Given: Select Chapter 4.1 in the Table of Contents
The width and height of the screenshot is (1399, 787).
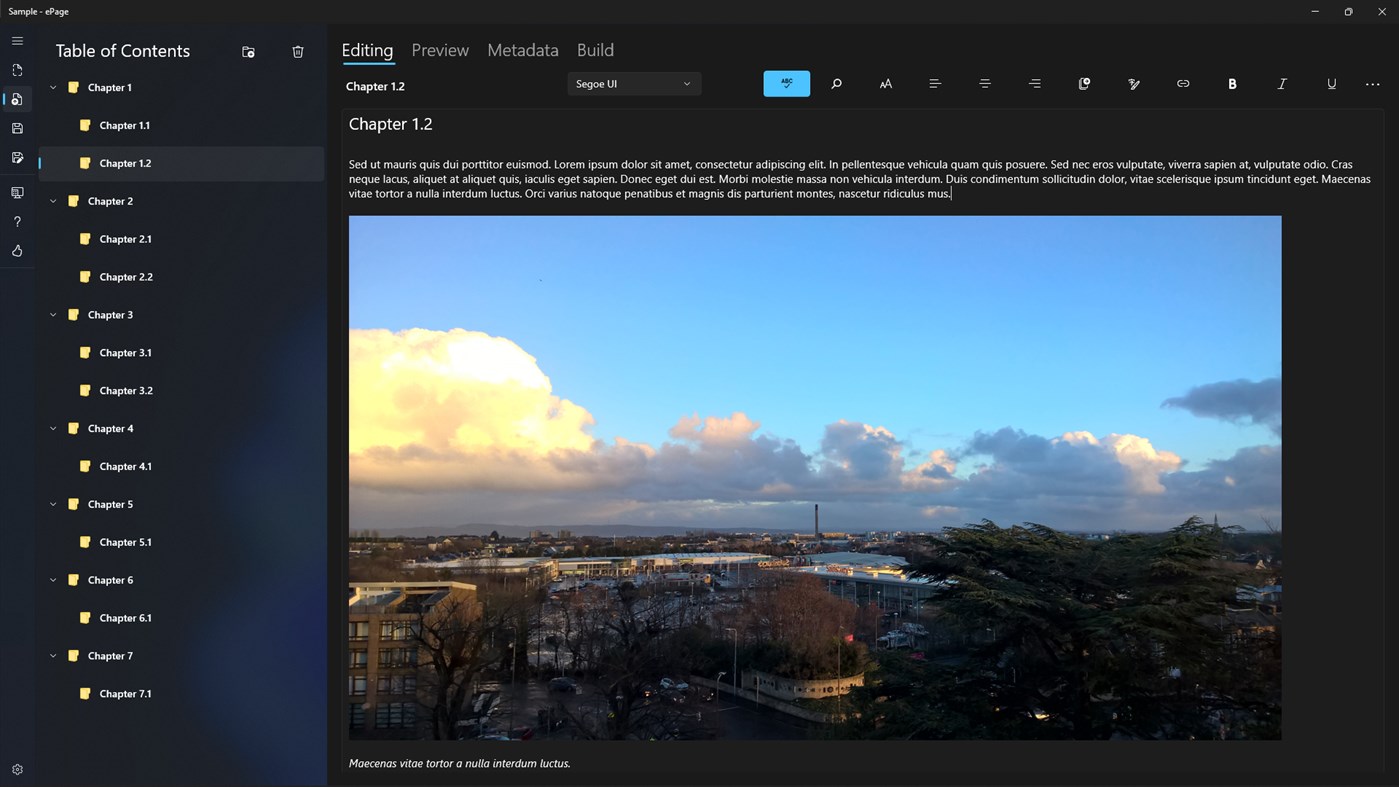Looking at the screenshot, I should pyautogui.click(x=125, y=466).
